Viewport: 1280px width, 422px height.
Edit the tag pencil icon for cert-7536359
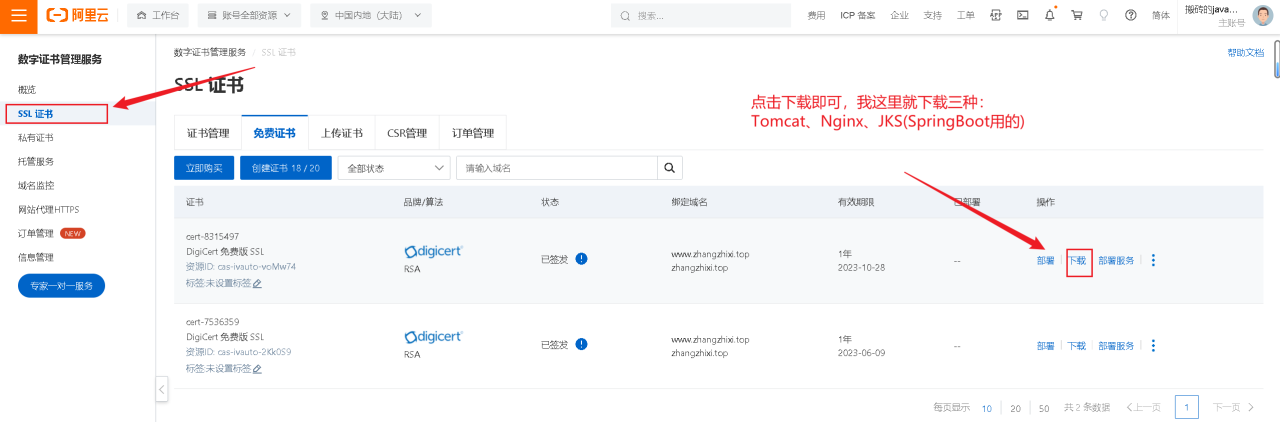[257, 368]
